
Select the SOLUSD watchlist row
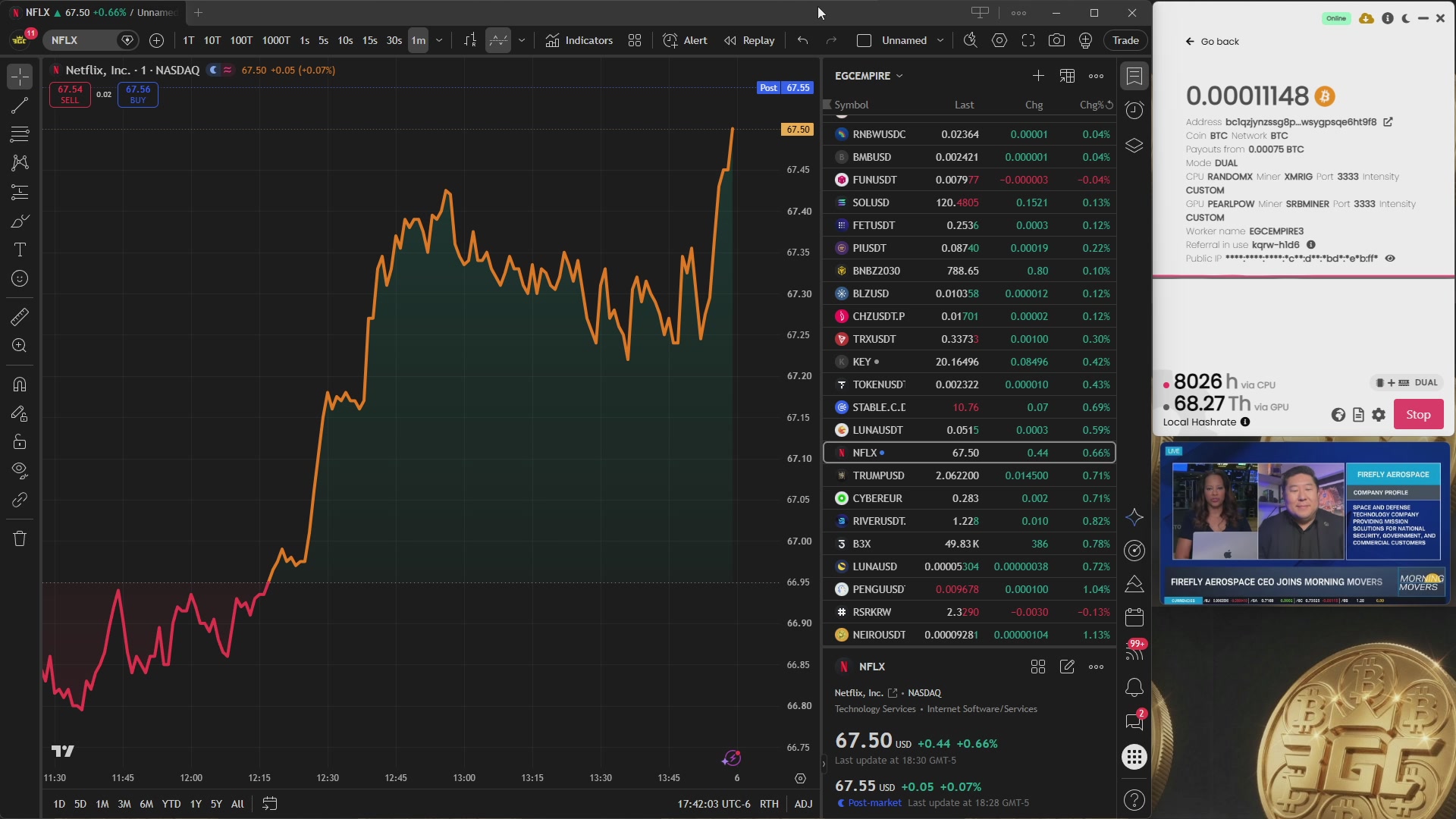click(969, 202)
